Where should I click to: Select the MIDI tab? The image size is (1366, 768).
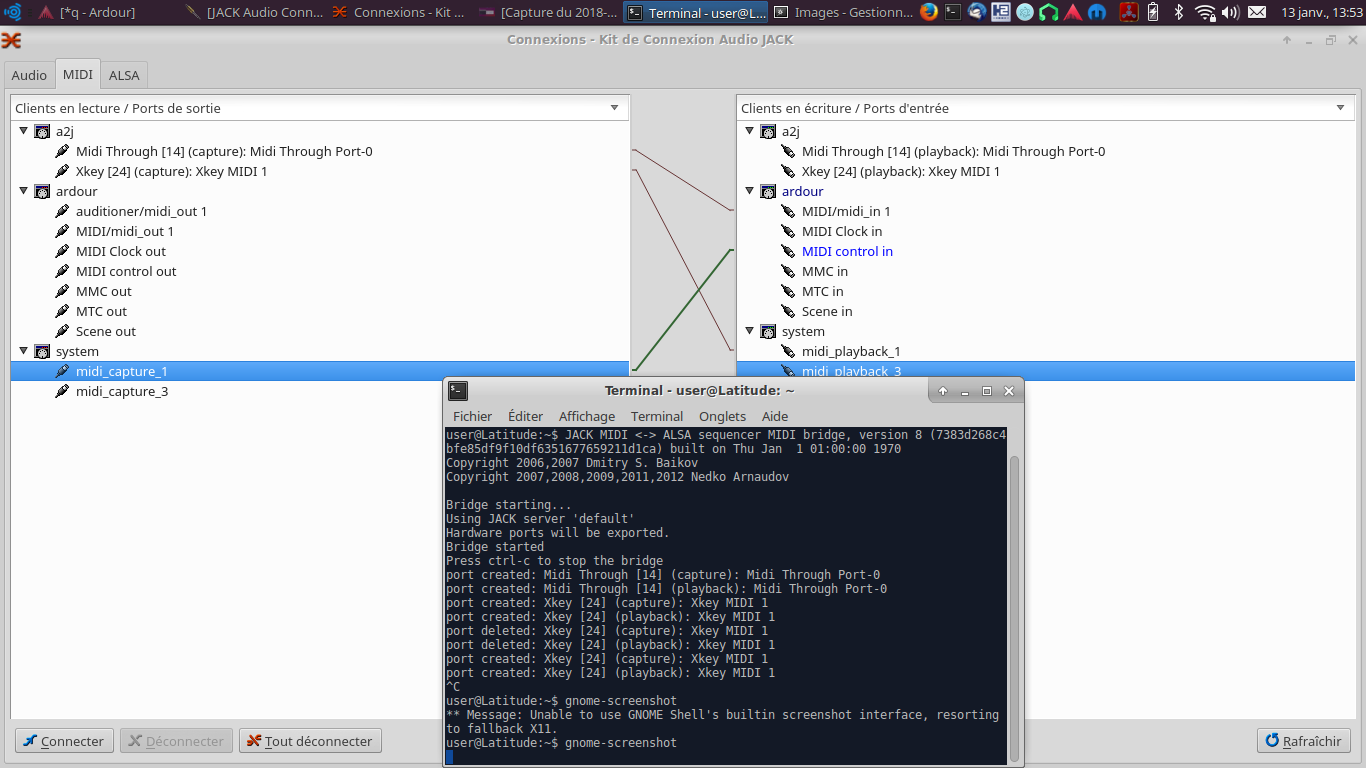point(77,74)
